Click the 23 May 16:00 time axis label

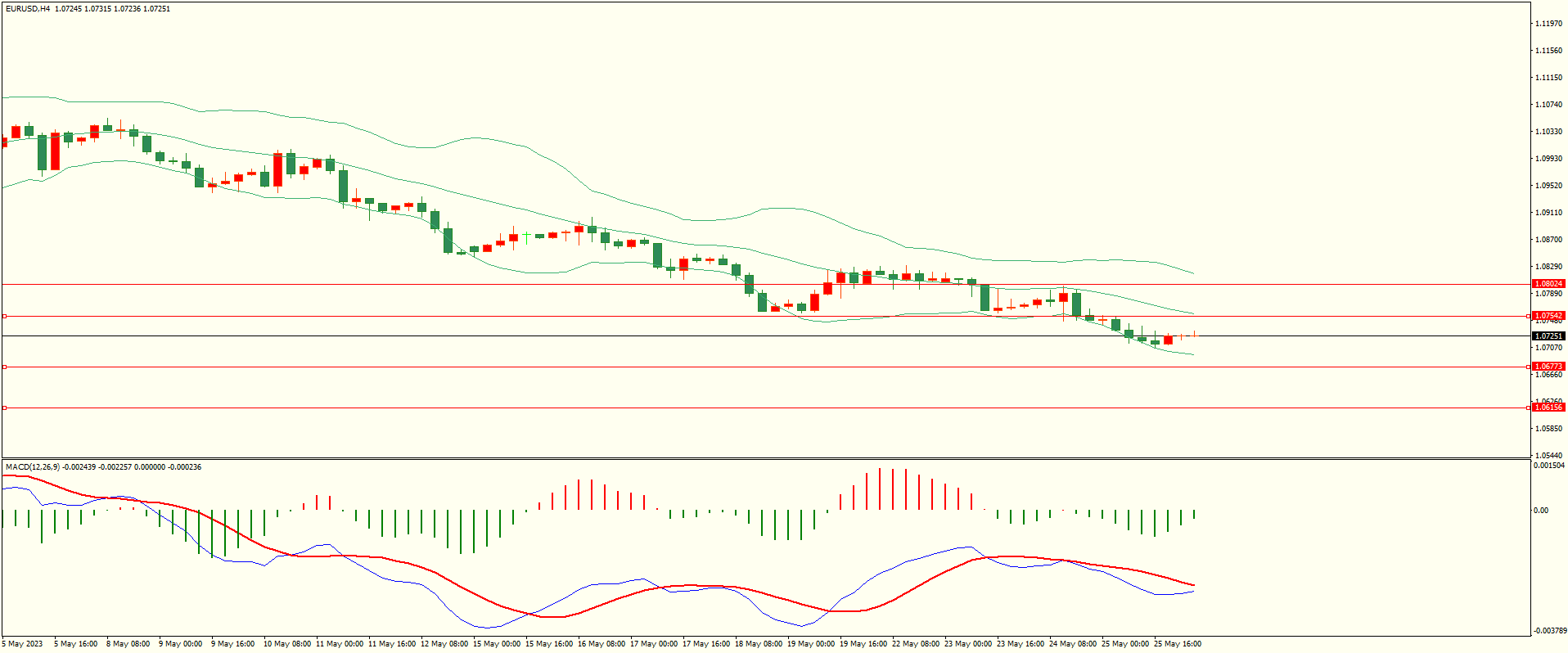click(x=1020, y=644)
